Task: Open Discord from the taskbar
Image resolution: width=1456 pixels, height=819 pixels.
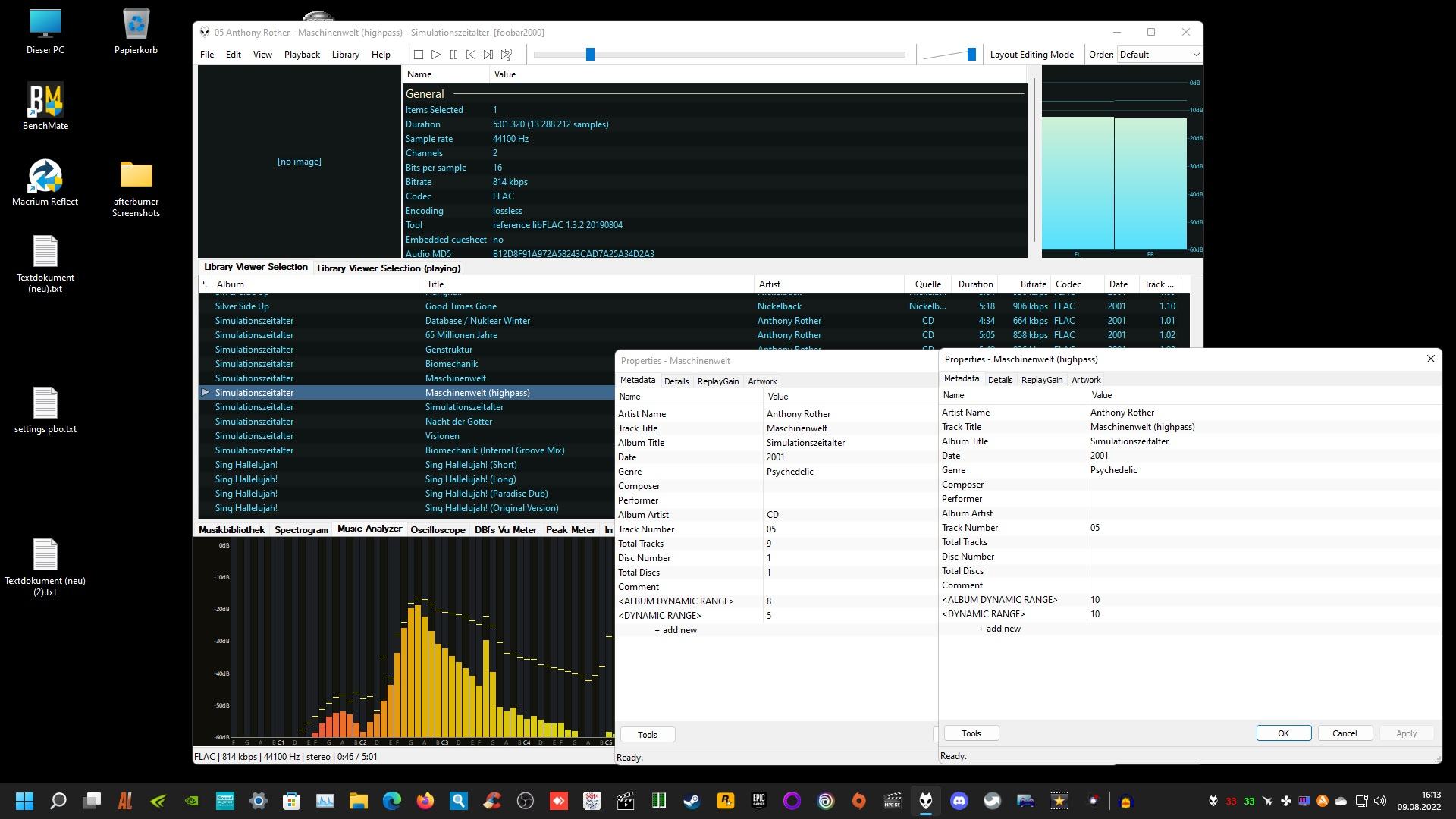Action: tap(959, 801)
